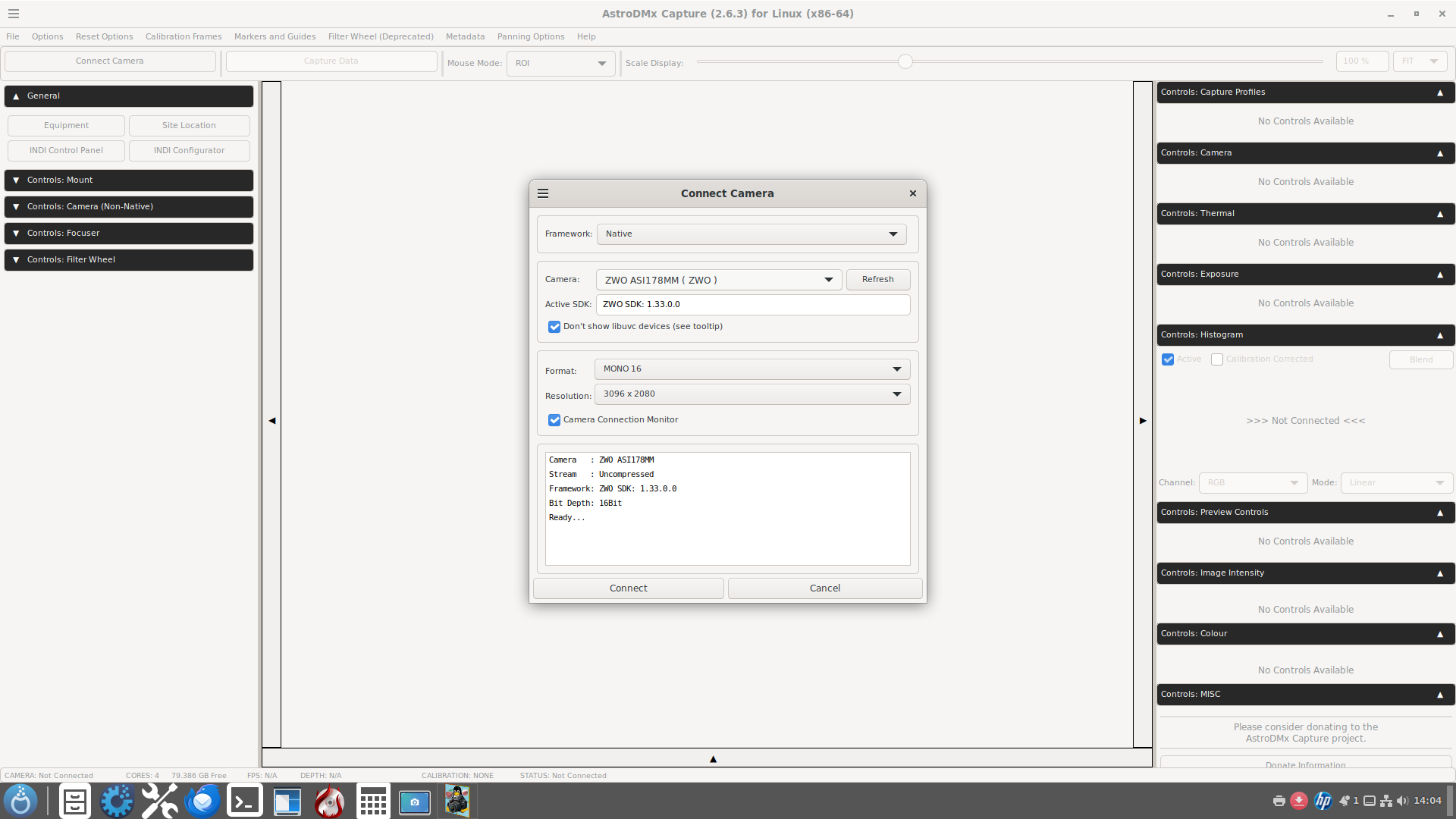The width and height of the screenshot is (1456, 819).
Task: Open the Format MONO 16 dropdown
Action: click(752, 369)
